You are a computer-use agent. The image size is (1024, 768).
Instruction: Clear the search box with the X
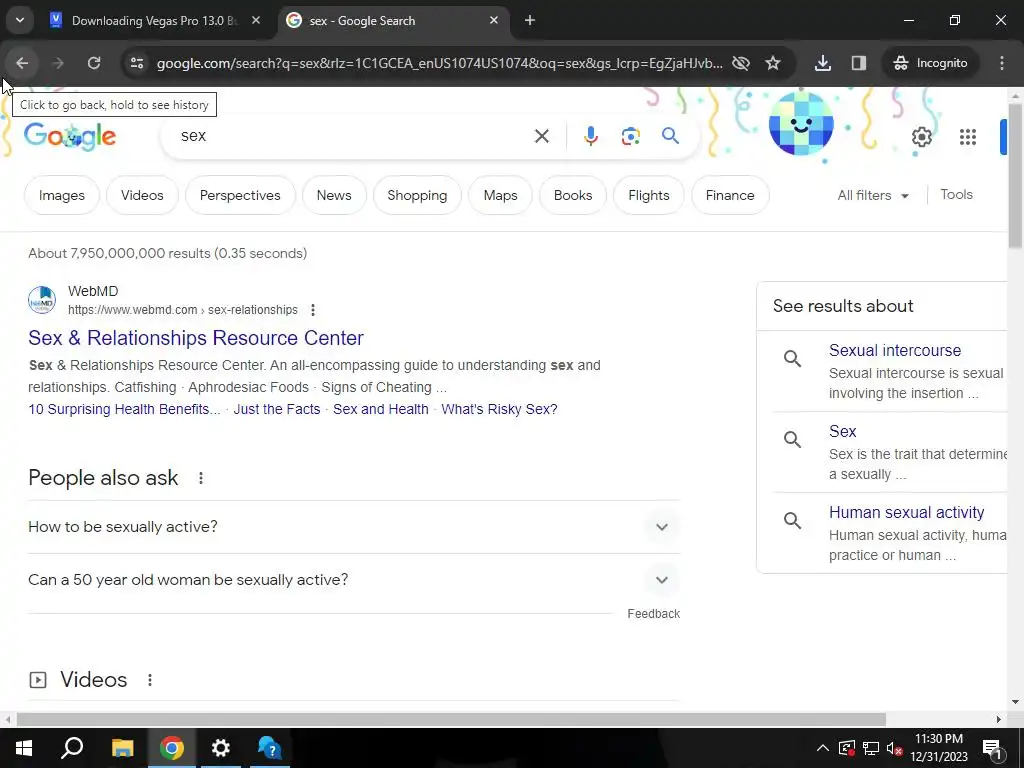pos(541,136)
